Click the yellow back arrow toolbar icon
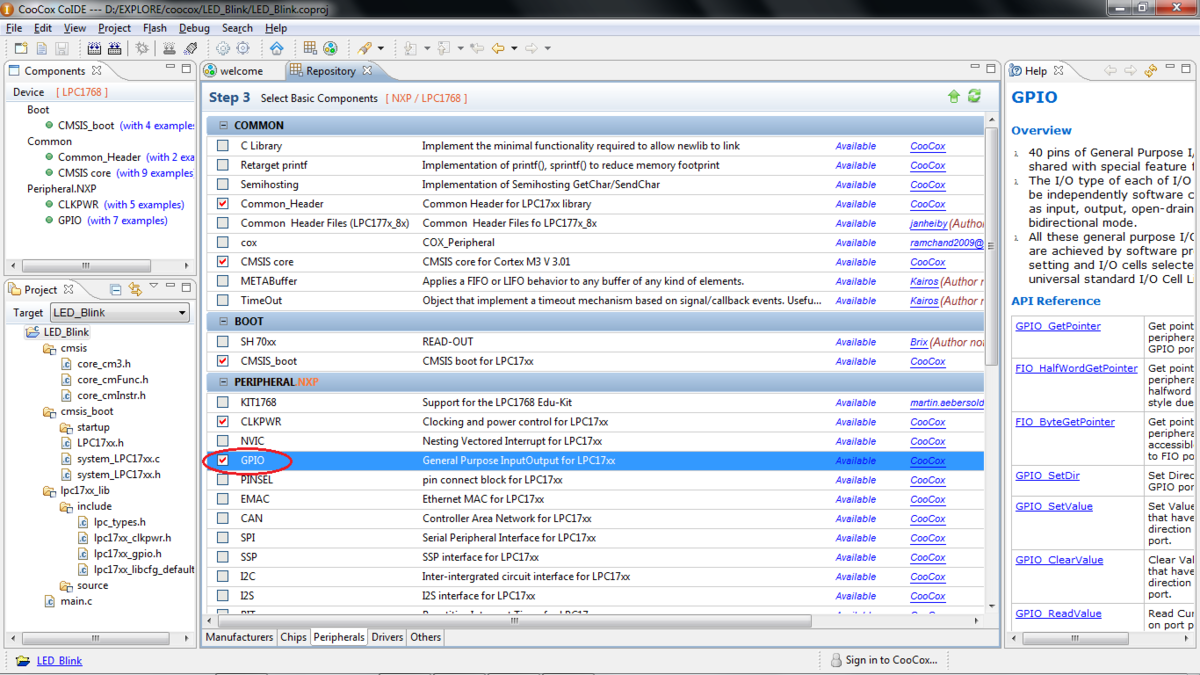This screenshot has height=675, width=1200. coord(497,48)
